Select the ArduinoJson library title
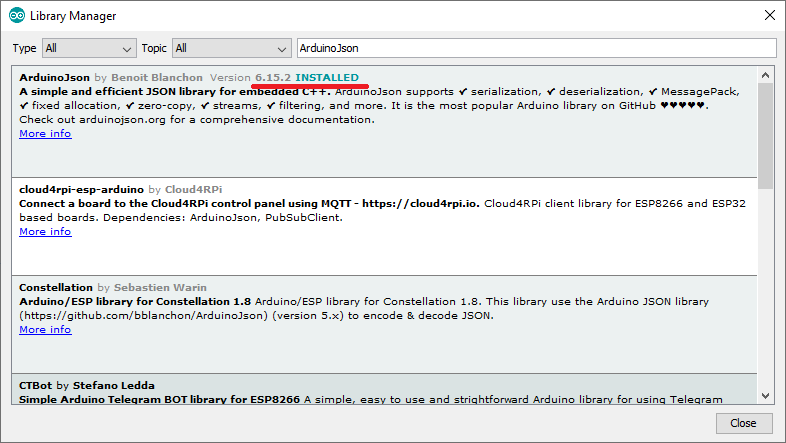Viewport: 786px width, 443px height. point(55,77)
